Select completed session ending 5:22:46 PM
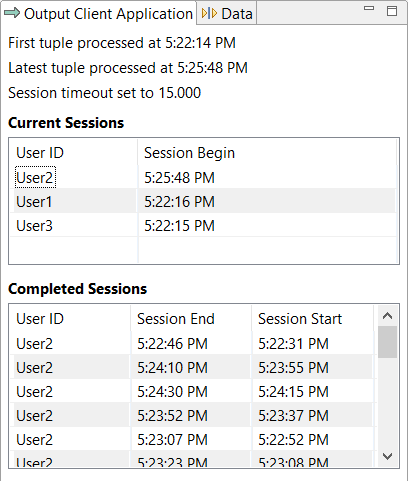The width and height of the screenshot is (408, 481). tap(193, 343)
